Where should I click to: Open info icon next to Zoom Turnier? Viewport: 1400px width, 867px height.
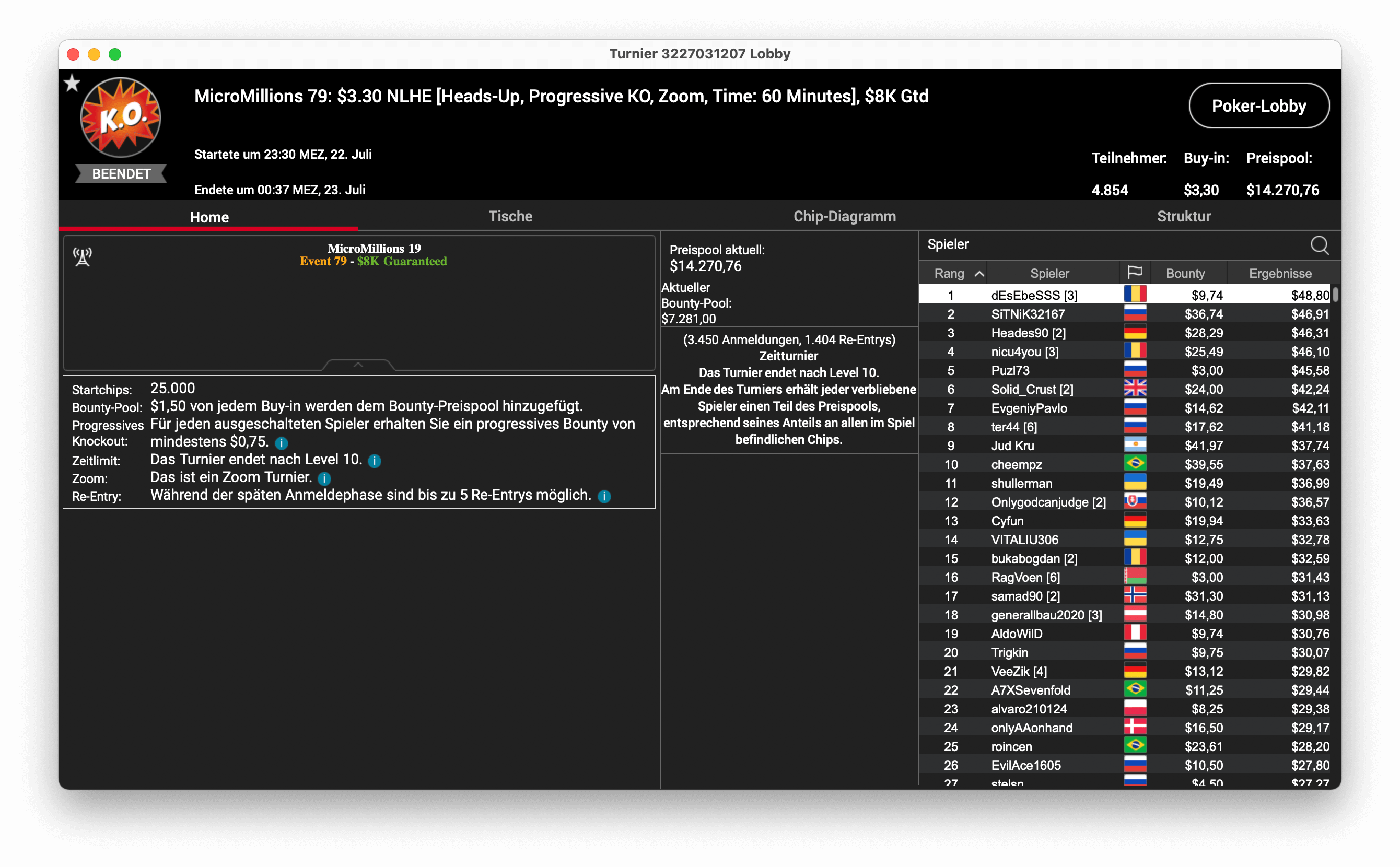[324, 478]
